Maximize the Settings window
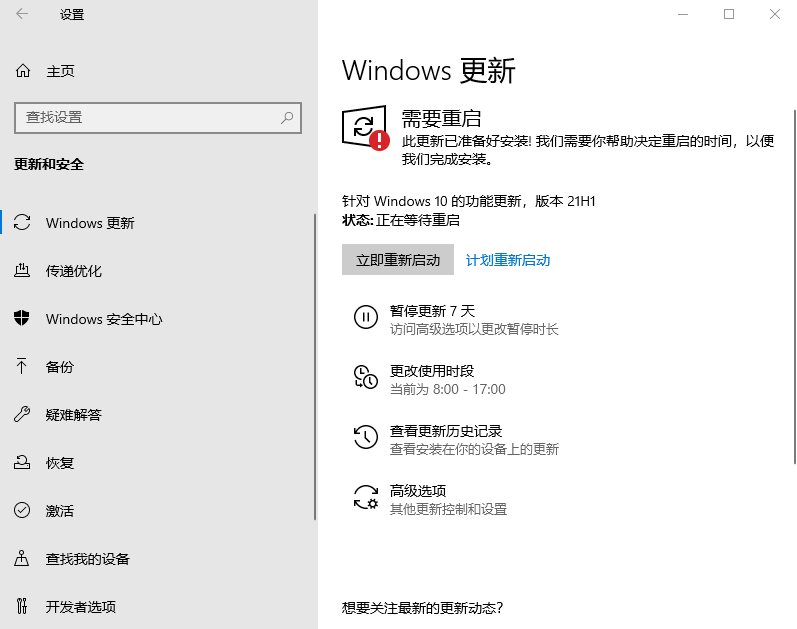This screenshot has width=797, height=629. click(x=729, y=14)
